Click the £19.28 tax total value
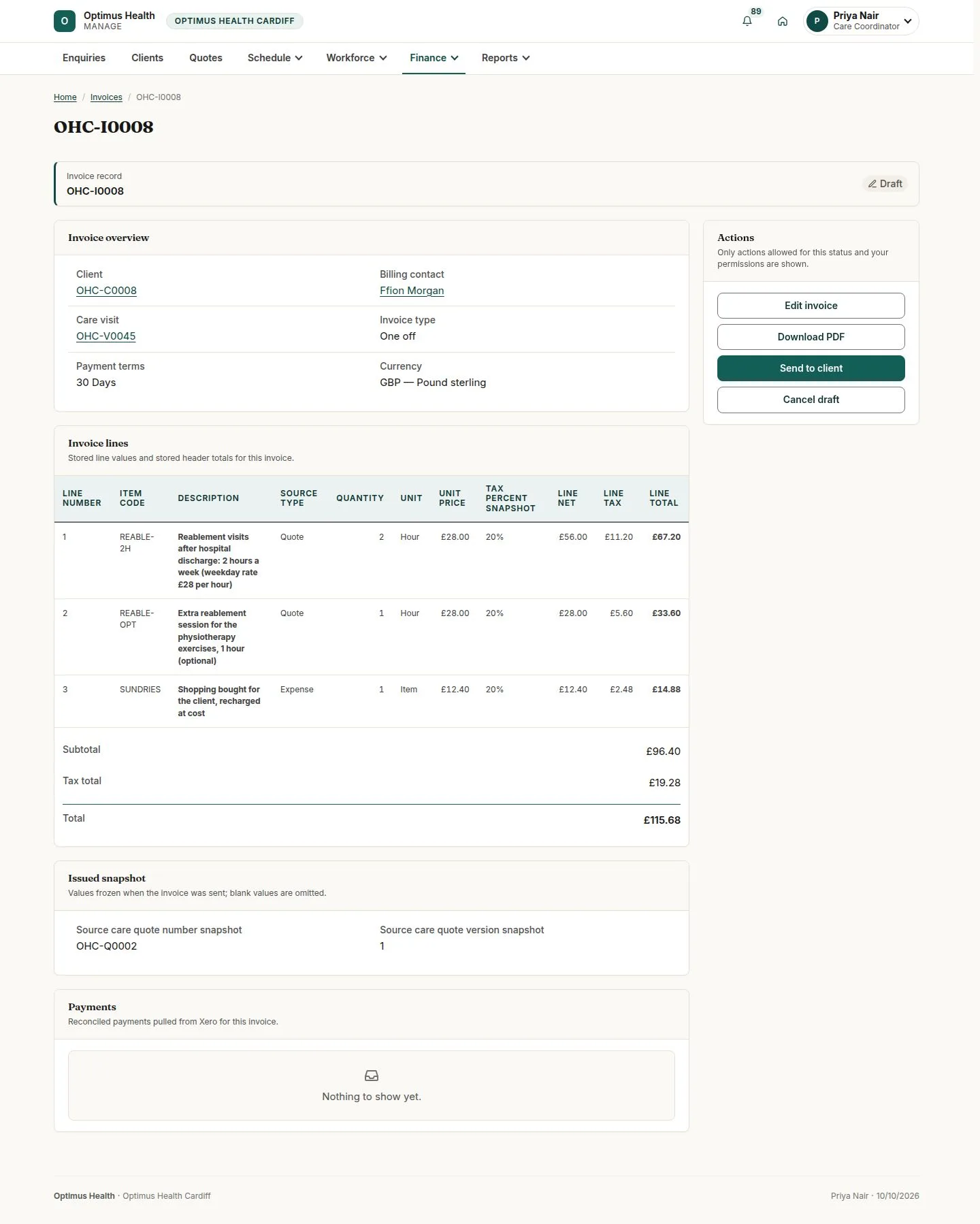Viewport: 980px width, 1224px height. point(664,783)
